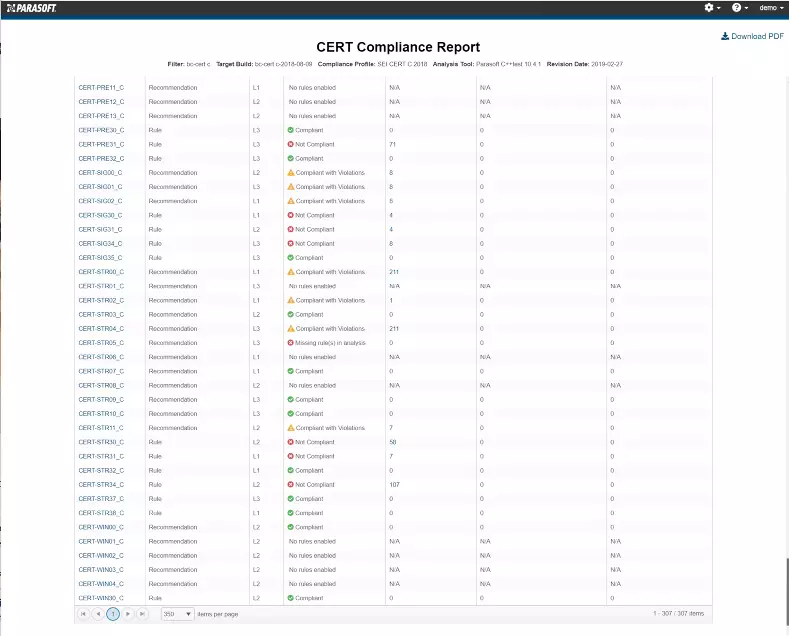Open the help question mark menu

[x=739, y=8]
